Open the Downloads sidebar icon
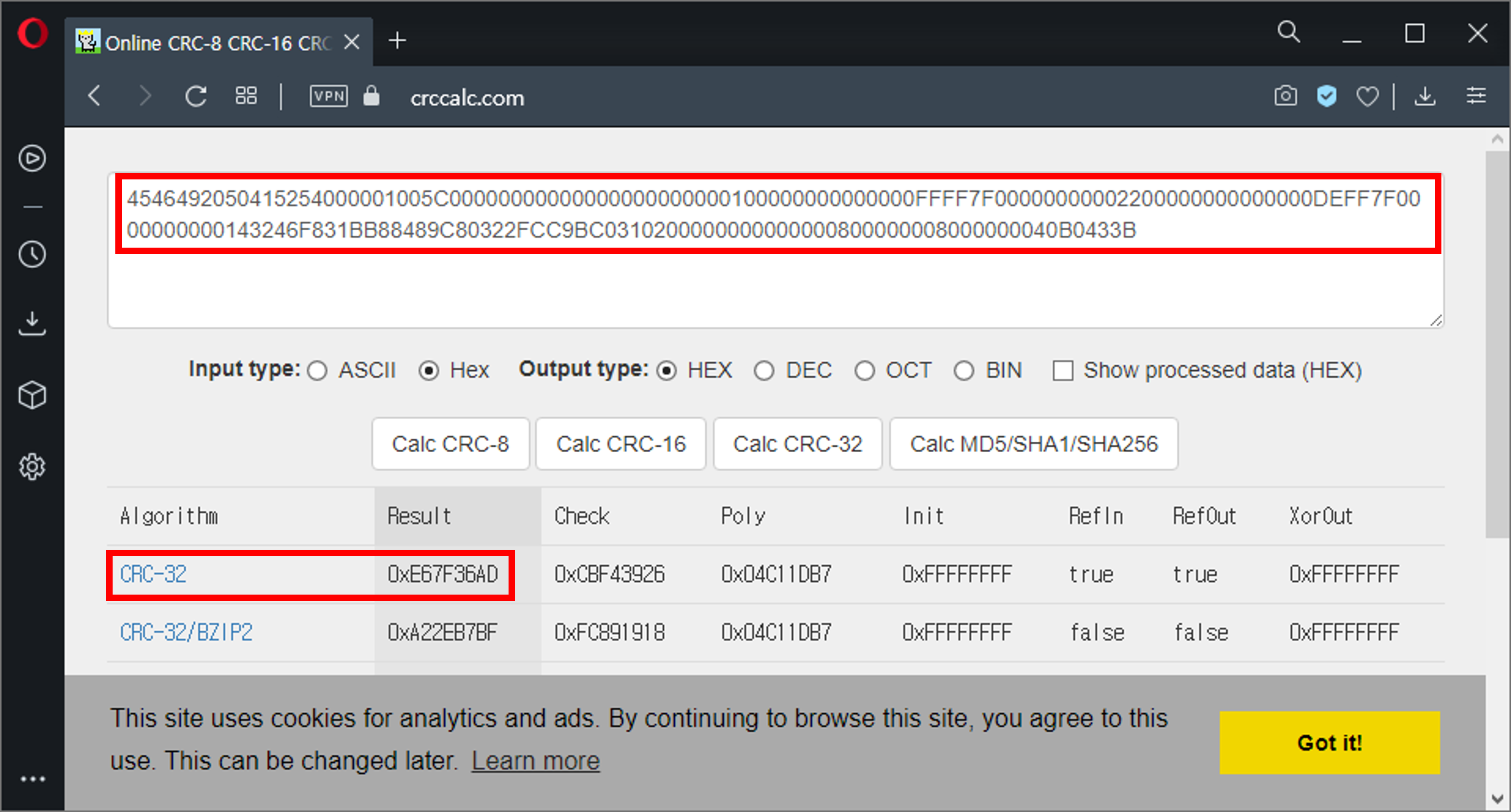Image resolution: width=1511 pixels, height=812 pixels. pos(32,323)
